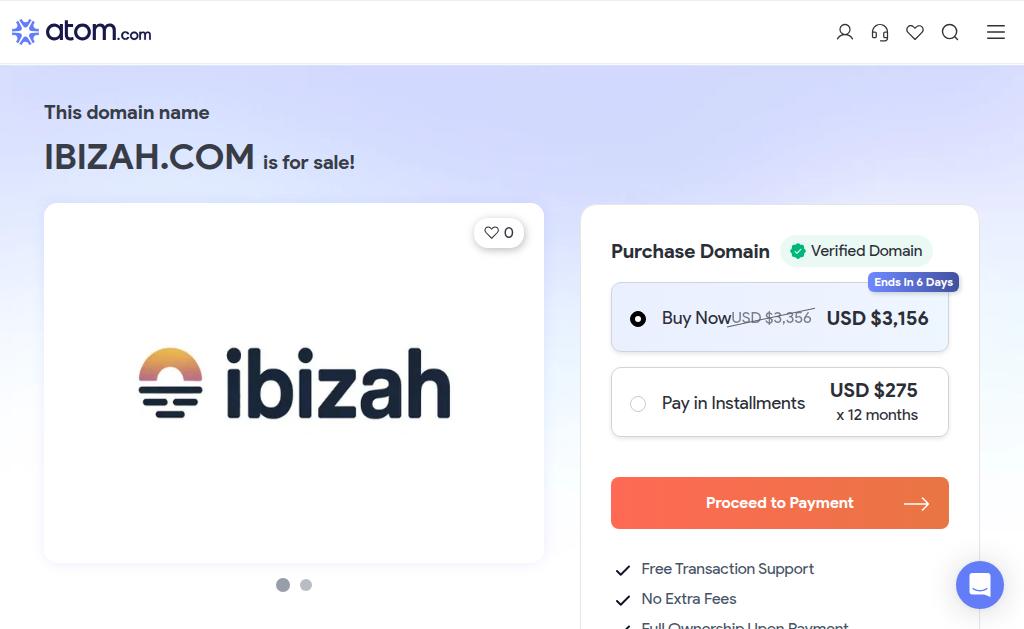
Task: Click the No Extra Fees item
Action: pyautogui.click(x=688, y=599)
